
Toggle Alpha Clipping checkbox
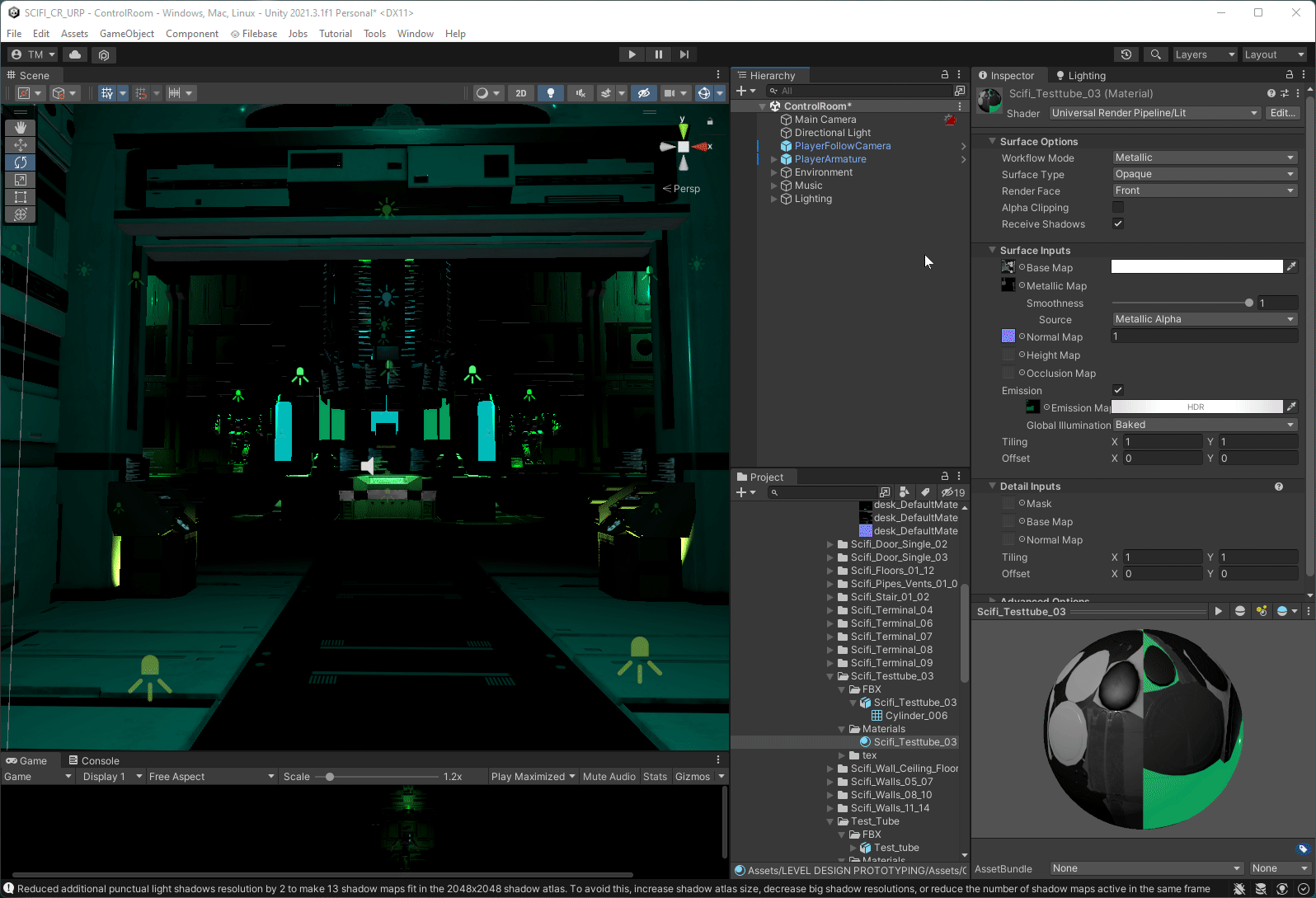click(1118, 207)
